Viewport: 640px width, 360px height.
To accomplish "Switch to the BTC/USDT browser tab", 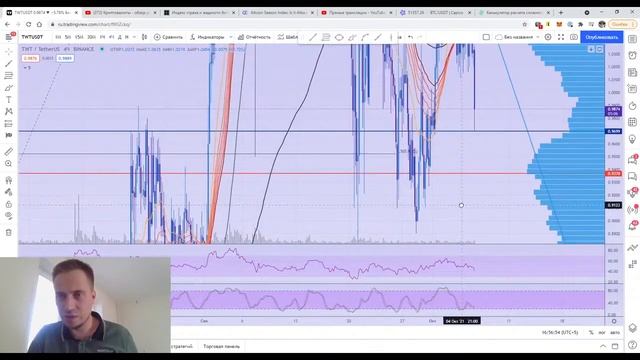I will point(435,13).
